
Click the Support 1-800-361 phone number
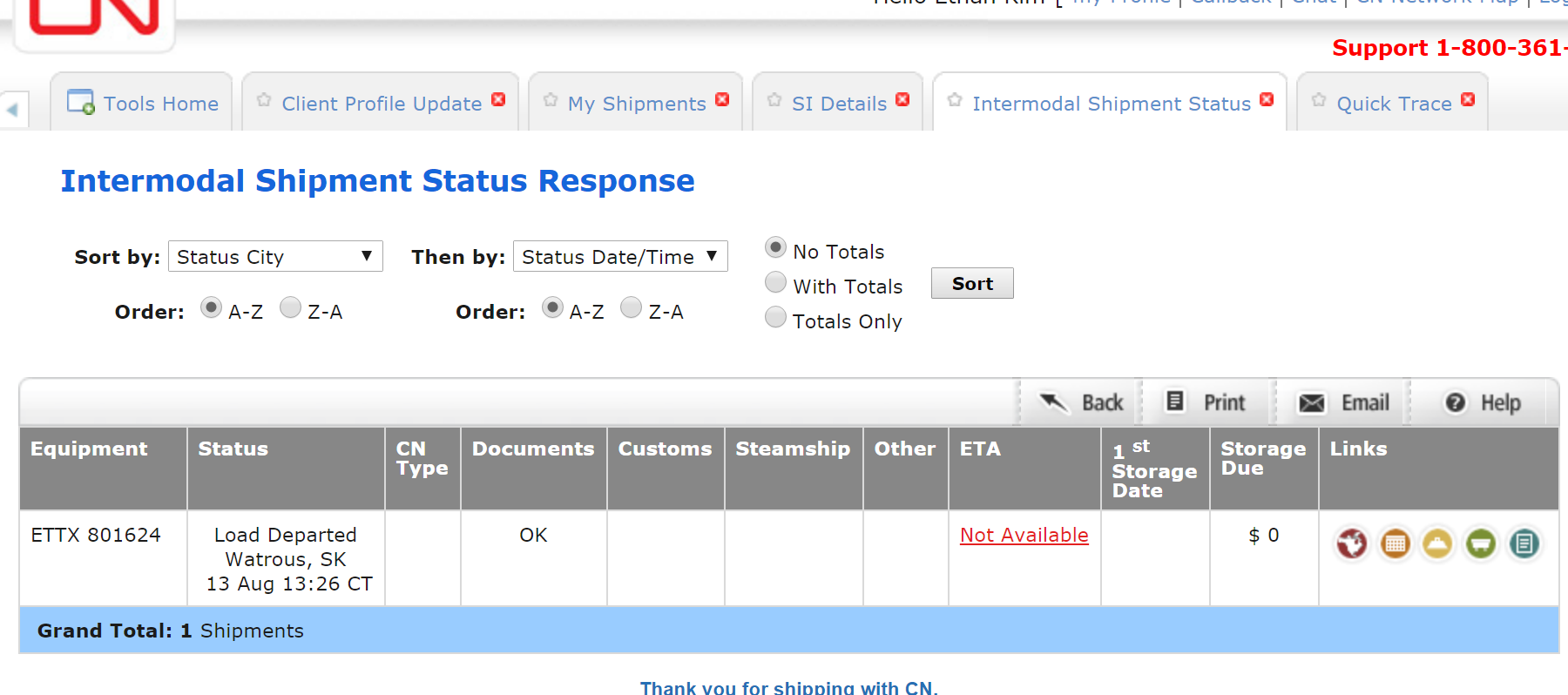(1450, 48)
